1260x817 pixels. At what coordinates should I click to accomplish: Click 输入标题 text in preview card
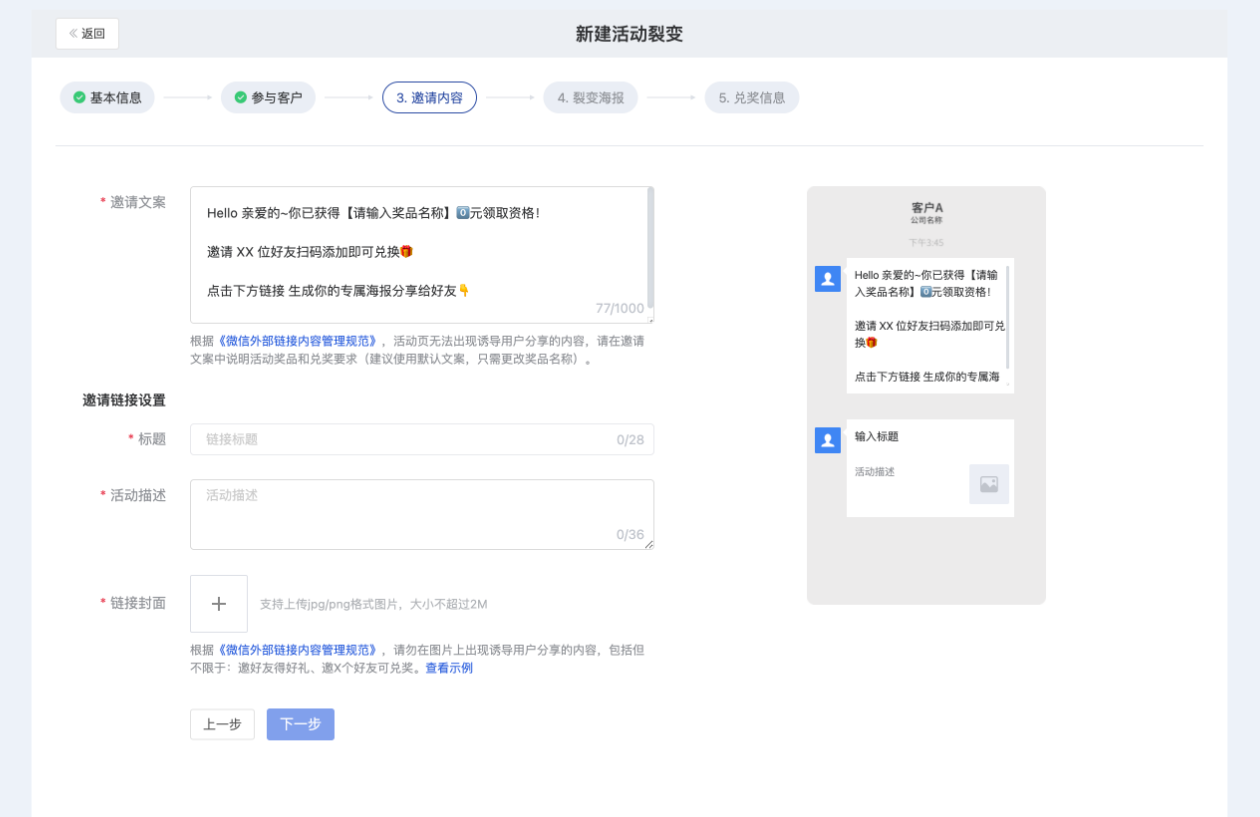(x=877, y=437)
